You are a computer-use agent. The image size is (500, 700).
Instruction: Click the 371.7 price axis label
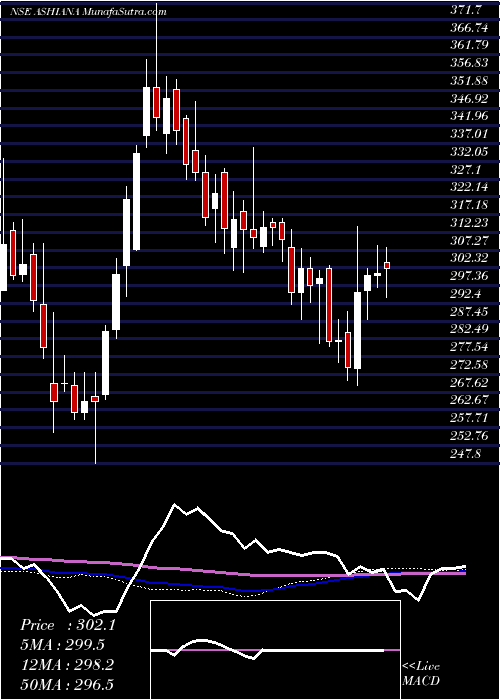point(467,11)
